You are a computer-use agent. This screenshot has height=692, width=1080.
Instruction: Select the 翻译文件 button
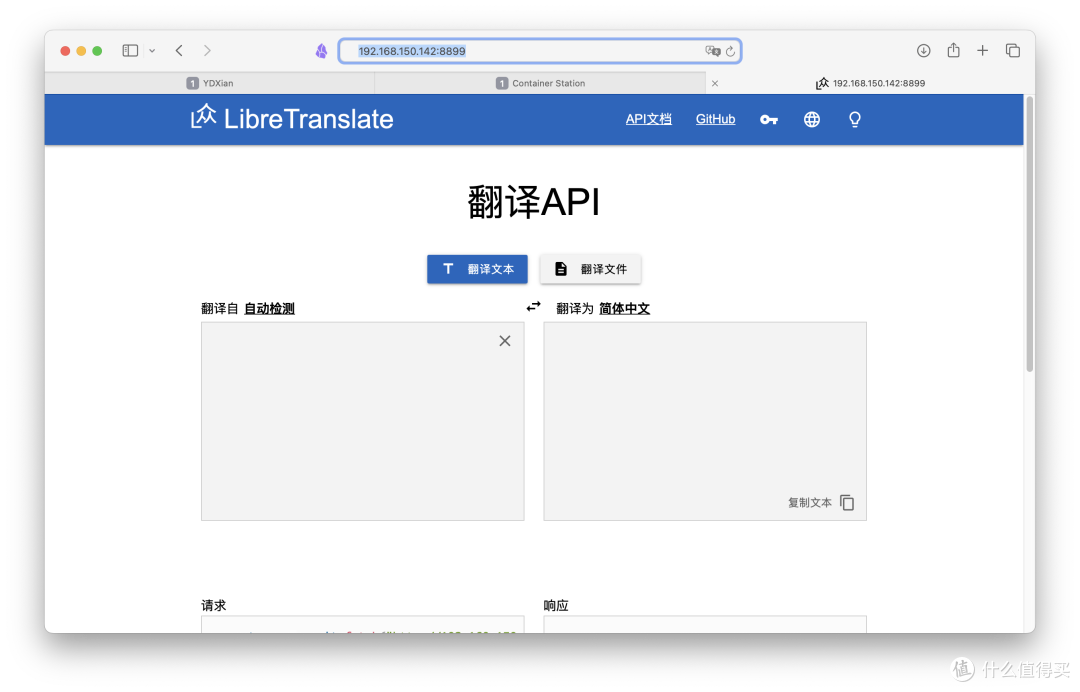point(590,269)
